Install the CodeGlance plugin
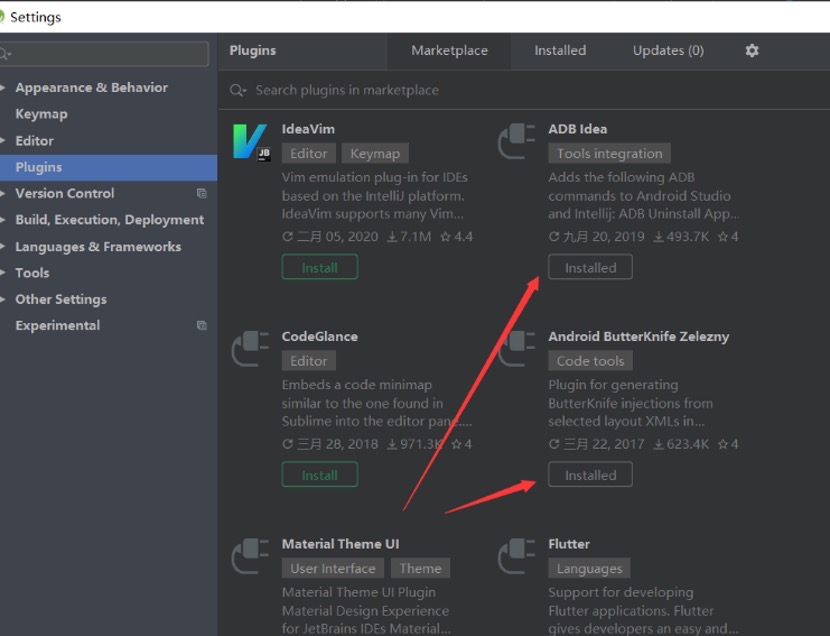The image size is (830, 636). [320, 475]
